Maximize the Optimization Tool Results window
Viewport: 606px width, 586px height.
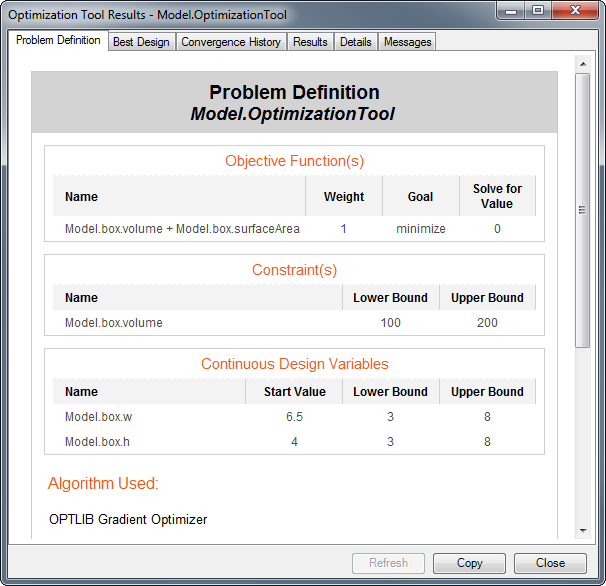coord(537,10)
